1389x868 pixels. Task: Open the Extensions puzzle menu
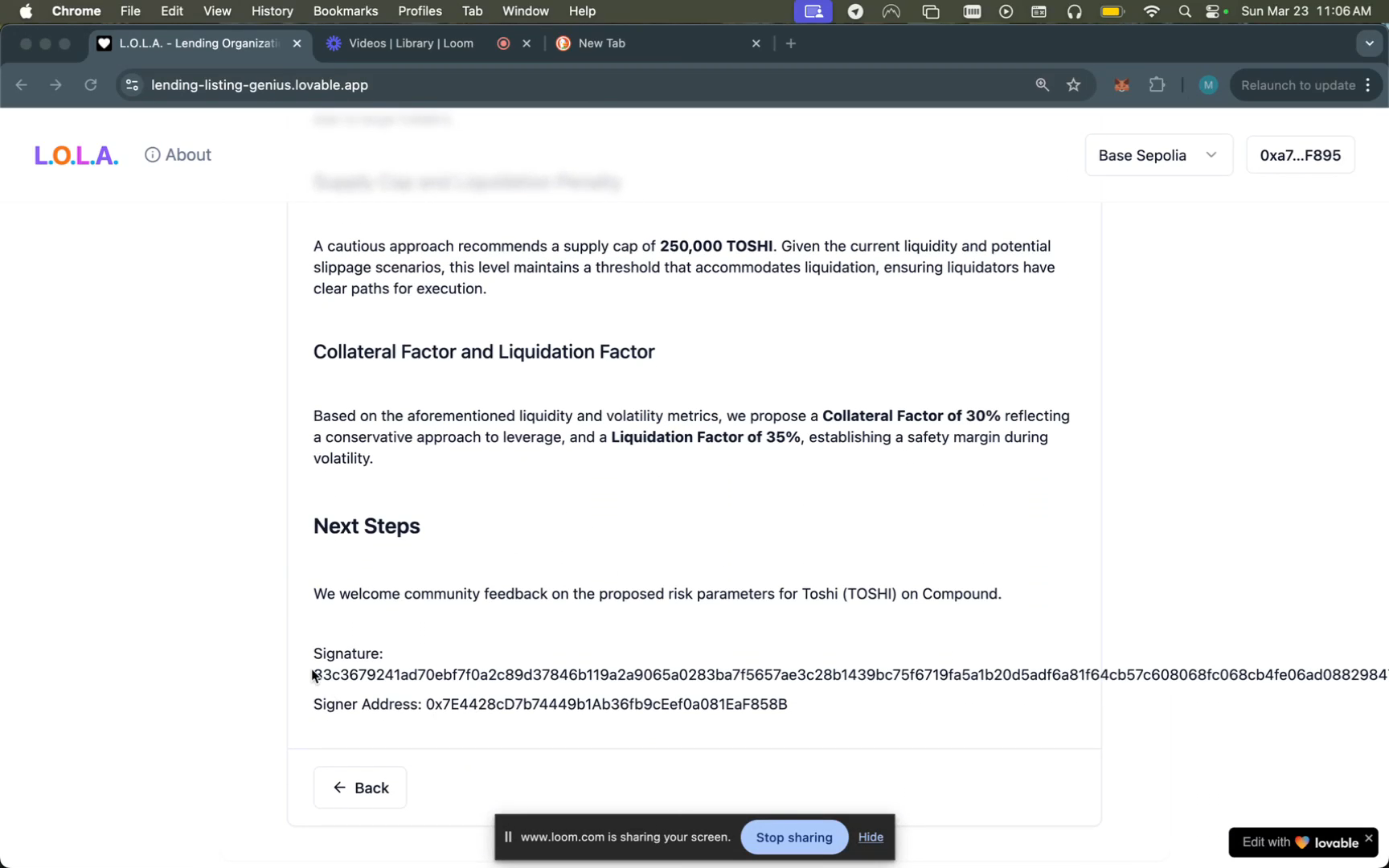point(1157,85)
